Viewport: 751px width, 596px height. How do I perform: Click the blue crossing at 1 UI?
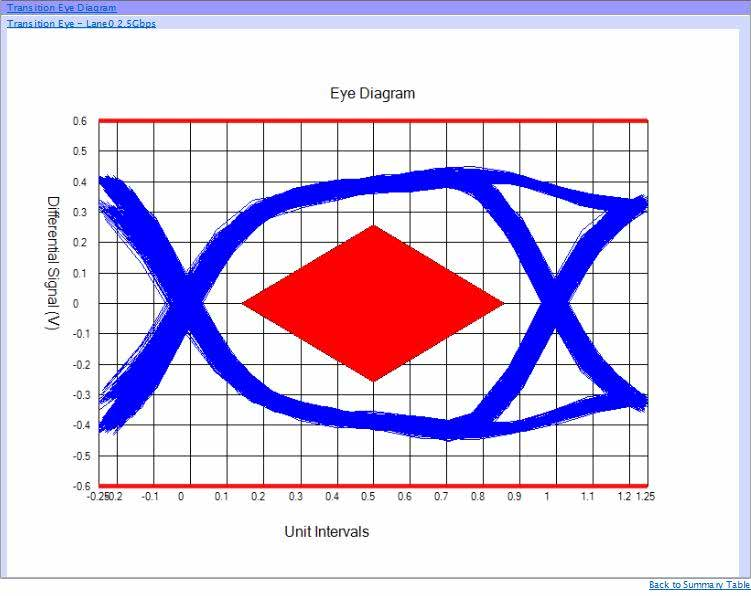coord(556,303)
